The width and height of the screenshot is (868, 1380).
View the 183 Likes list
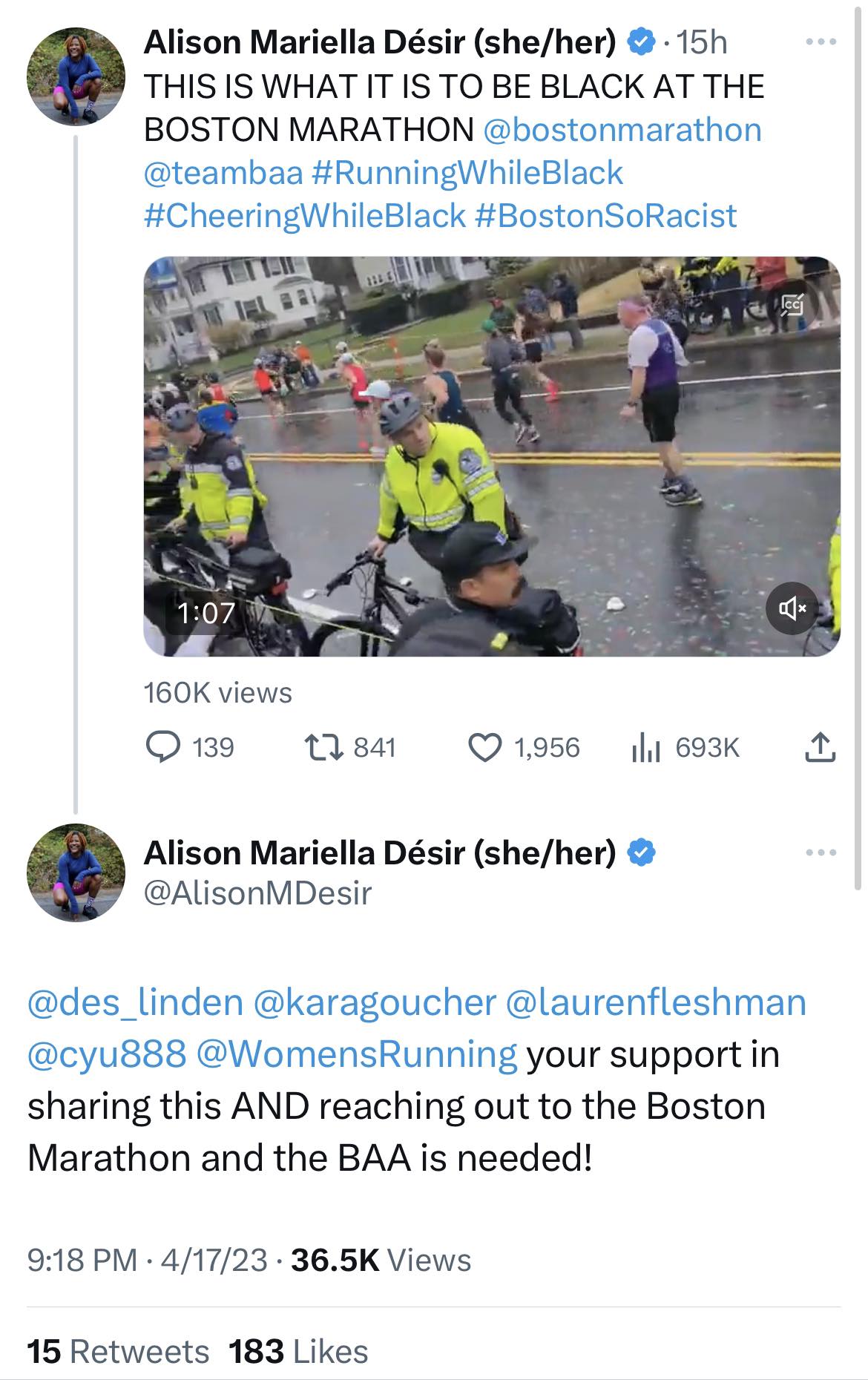pos(298,1351)
